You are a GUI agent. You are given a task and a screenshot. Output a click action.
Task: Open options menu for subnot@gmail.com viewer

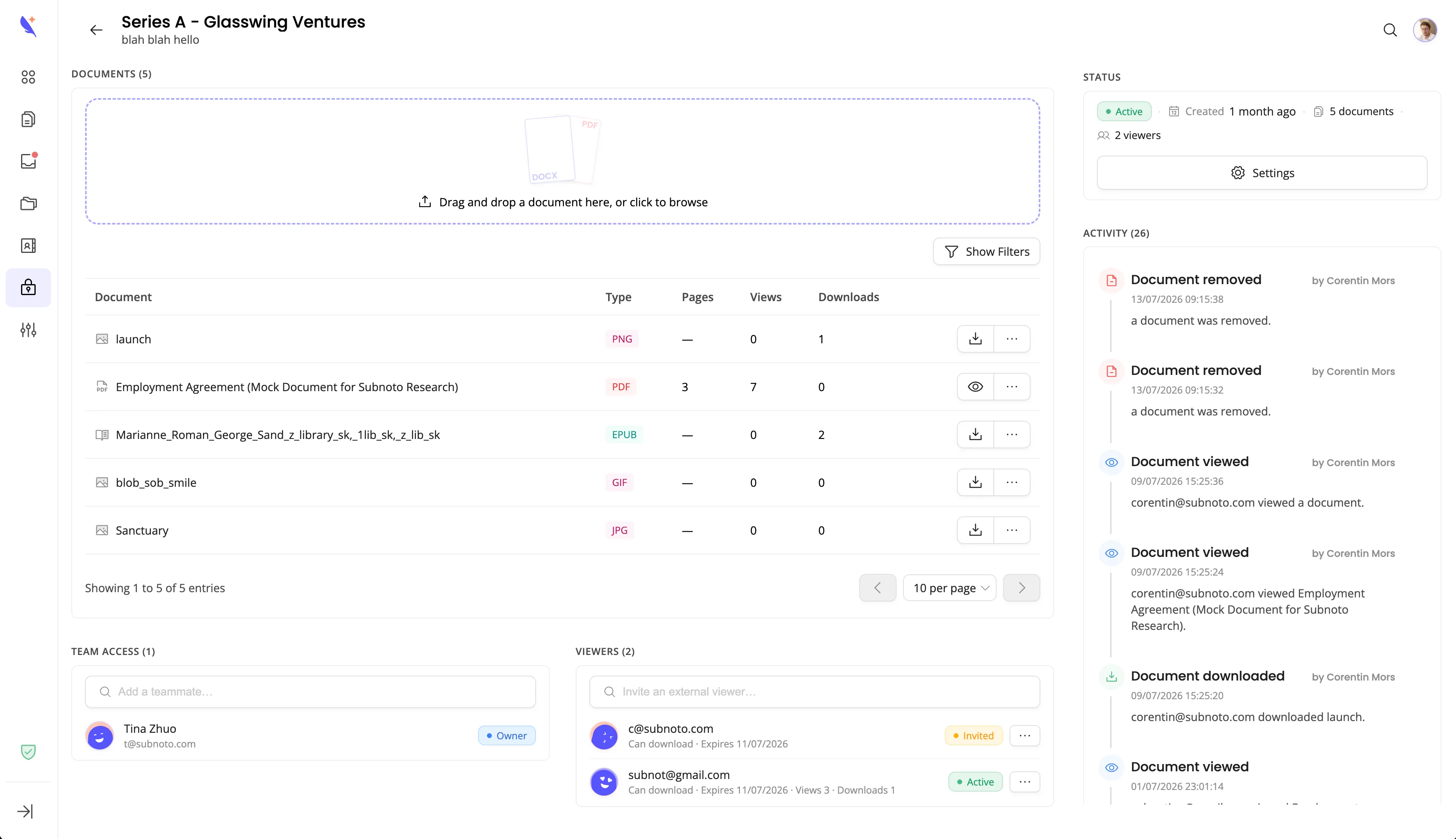coord(1025,782)
